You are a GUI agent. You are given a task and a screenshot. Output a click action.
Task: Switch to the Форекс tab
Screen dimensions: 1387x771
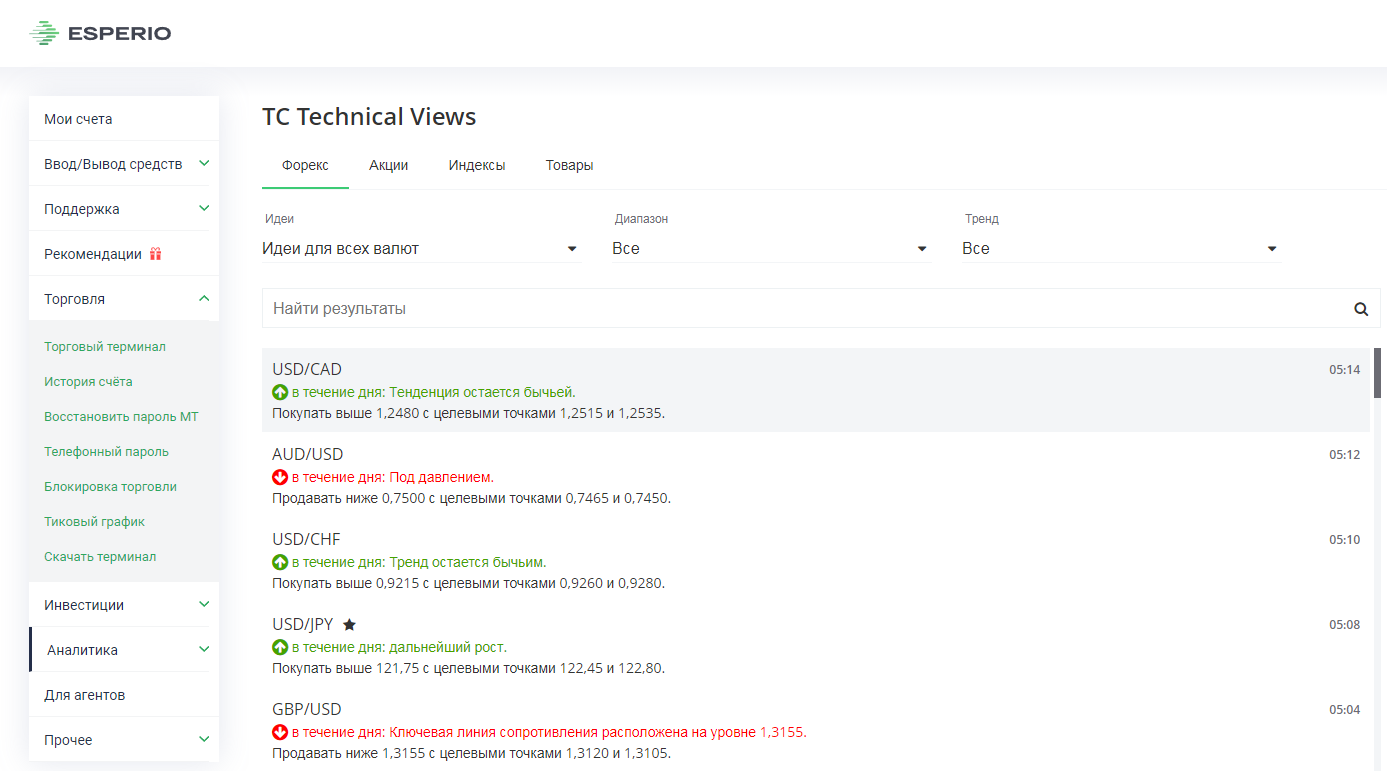tap(305, 165)
